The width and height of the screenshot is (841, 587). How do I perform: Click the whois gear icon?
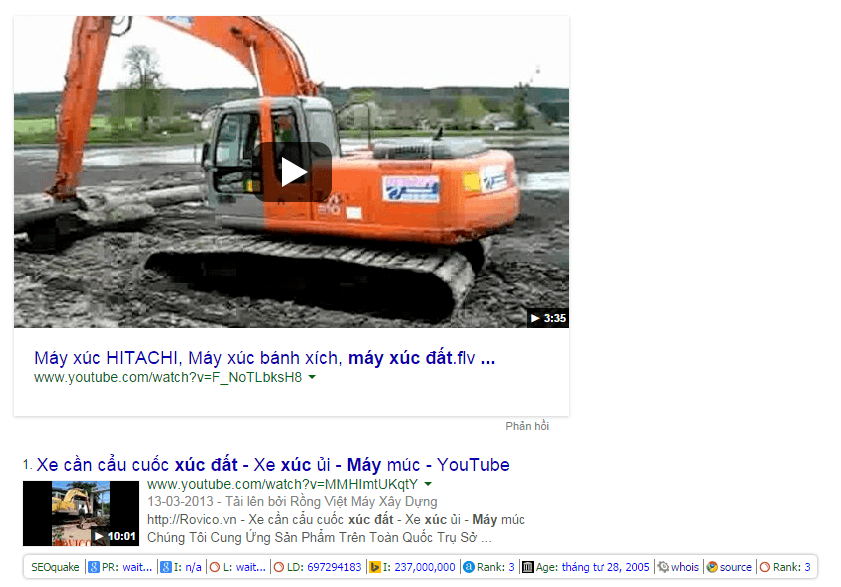point(663,567)
